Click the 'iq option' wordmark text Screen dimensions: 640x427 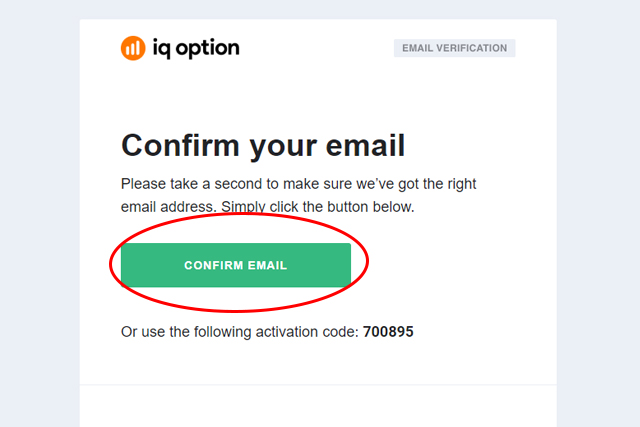coord(196,49)
